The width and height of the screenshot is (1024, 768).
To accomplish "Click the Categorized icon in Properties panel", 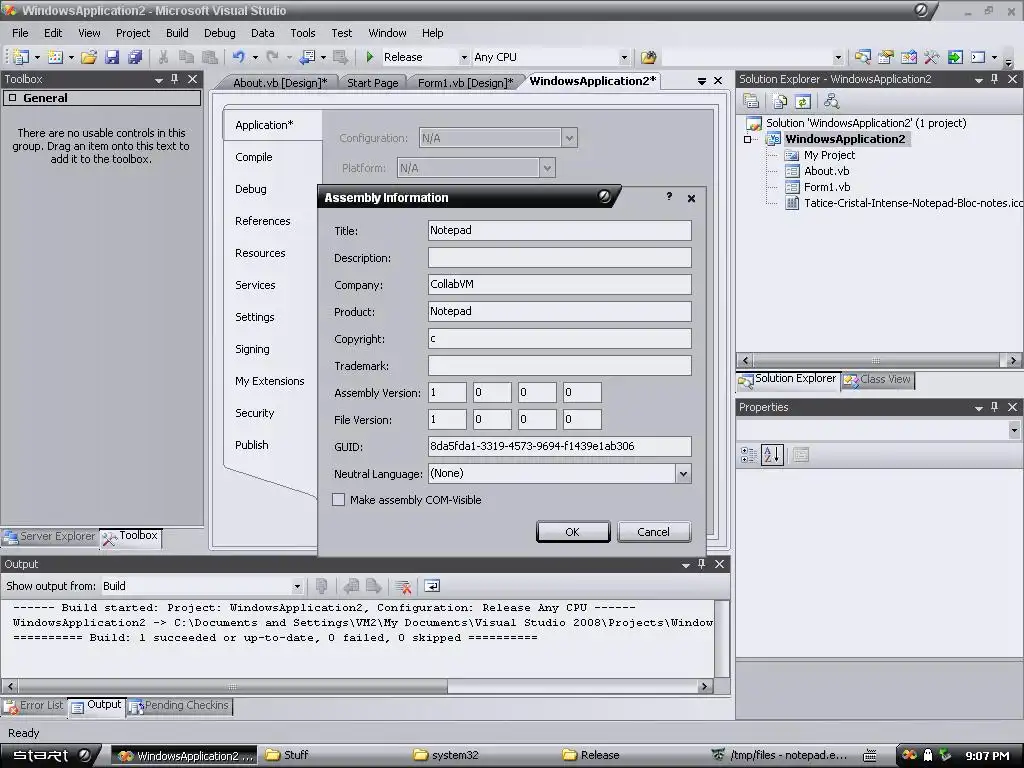I will click(748, 455).
